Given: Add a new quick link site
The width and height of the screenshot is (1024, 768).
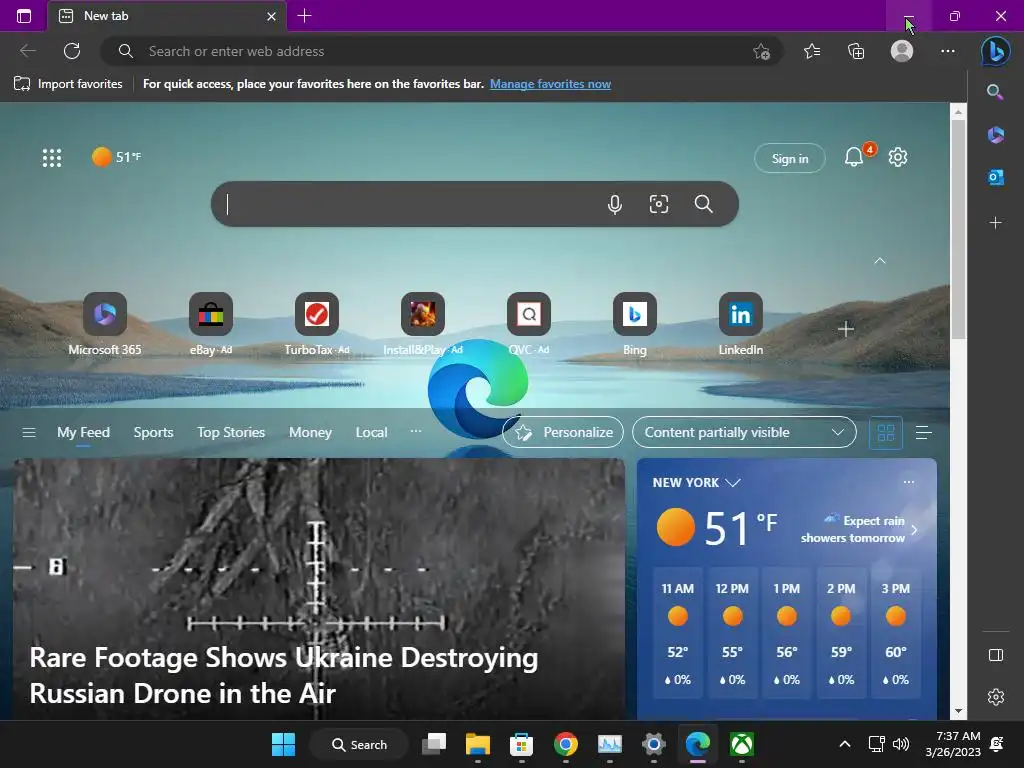Looking at the screenshot, I should 846,329.
